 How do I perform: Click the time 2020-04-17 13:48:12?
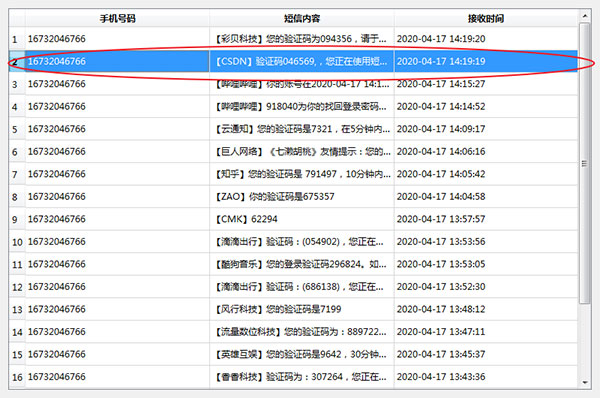pyautogui.click(x=441, y=309)
